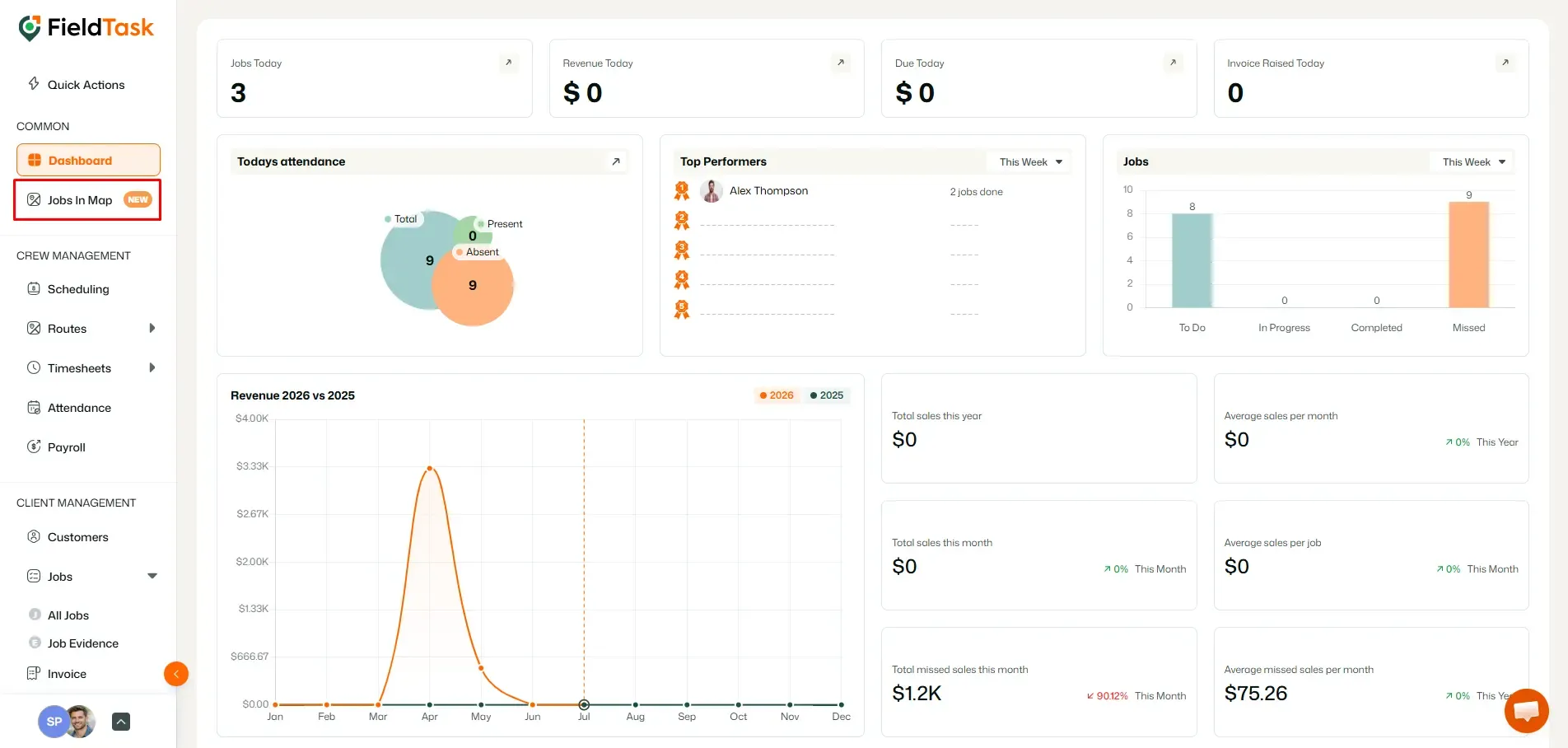Open Revenue Today card arrow
Screen dimensions: 1568x748
841,63
